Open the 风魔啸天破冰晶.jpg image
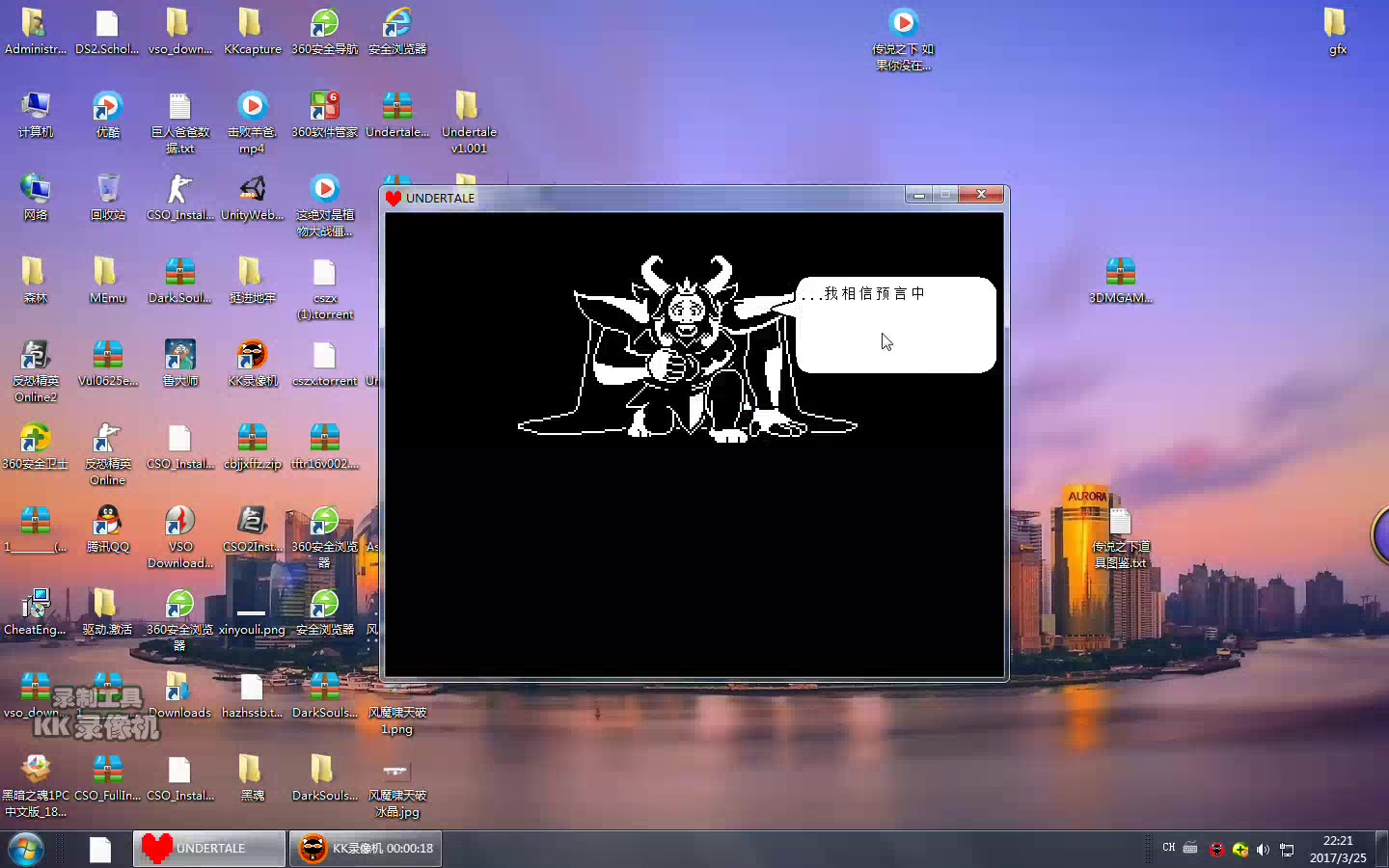1389x868 pixels. pos(396,786)
